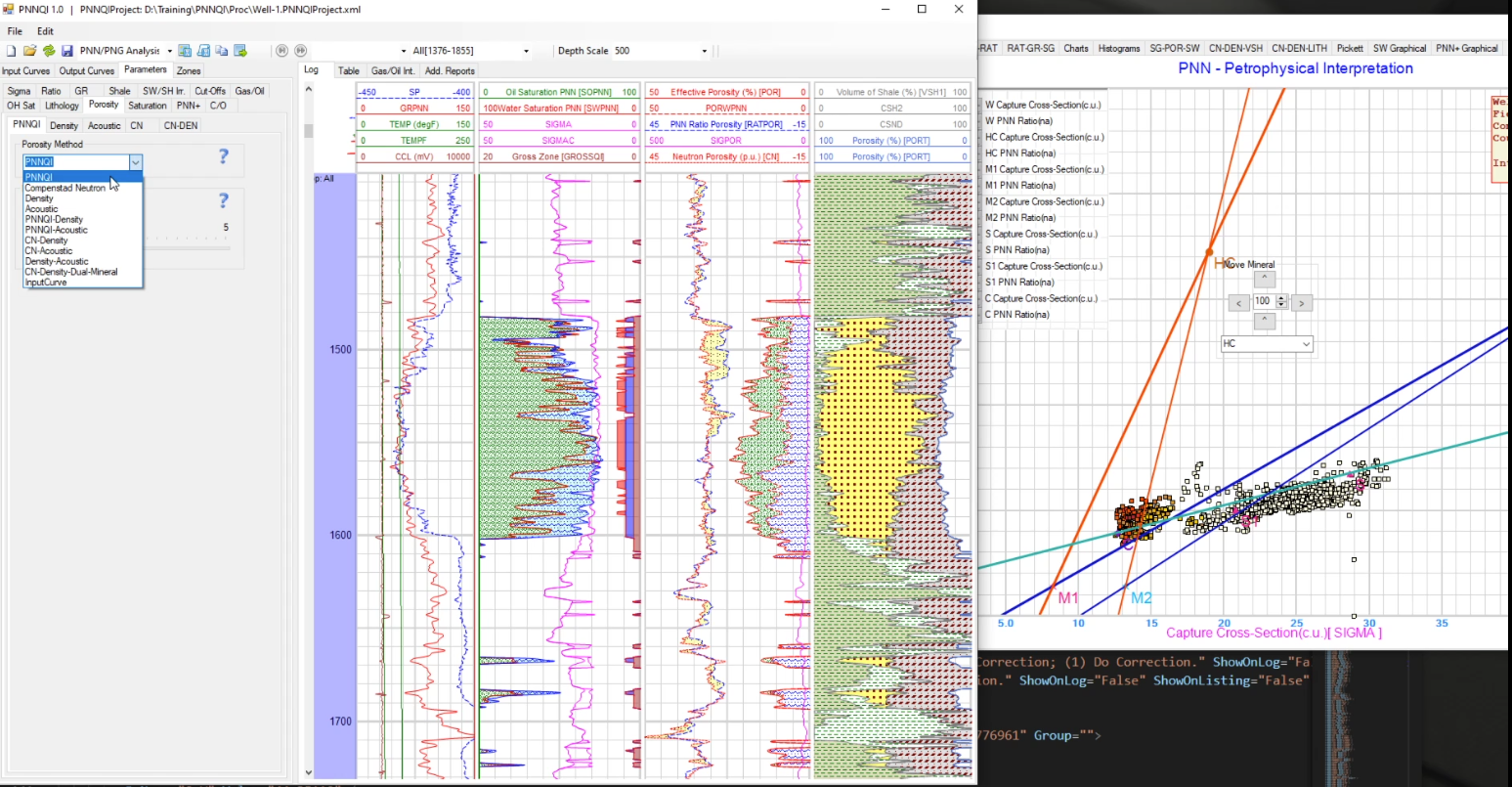
Task: Switch to the Acoustic porosity sub-tab
Action: (104, 125)
